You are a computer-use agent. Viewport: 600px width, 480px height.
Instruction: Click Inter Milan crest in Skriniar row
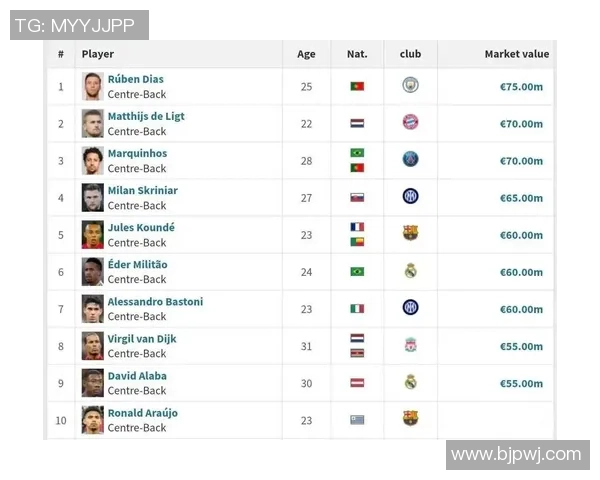(410, 197)
